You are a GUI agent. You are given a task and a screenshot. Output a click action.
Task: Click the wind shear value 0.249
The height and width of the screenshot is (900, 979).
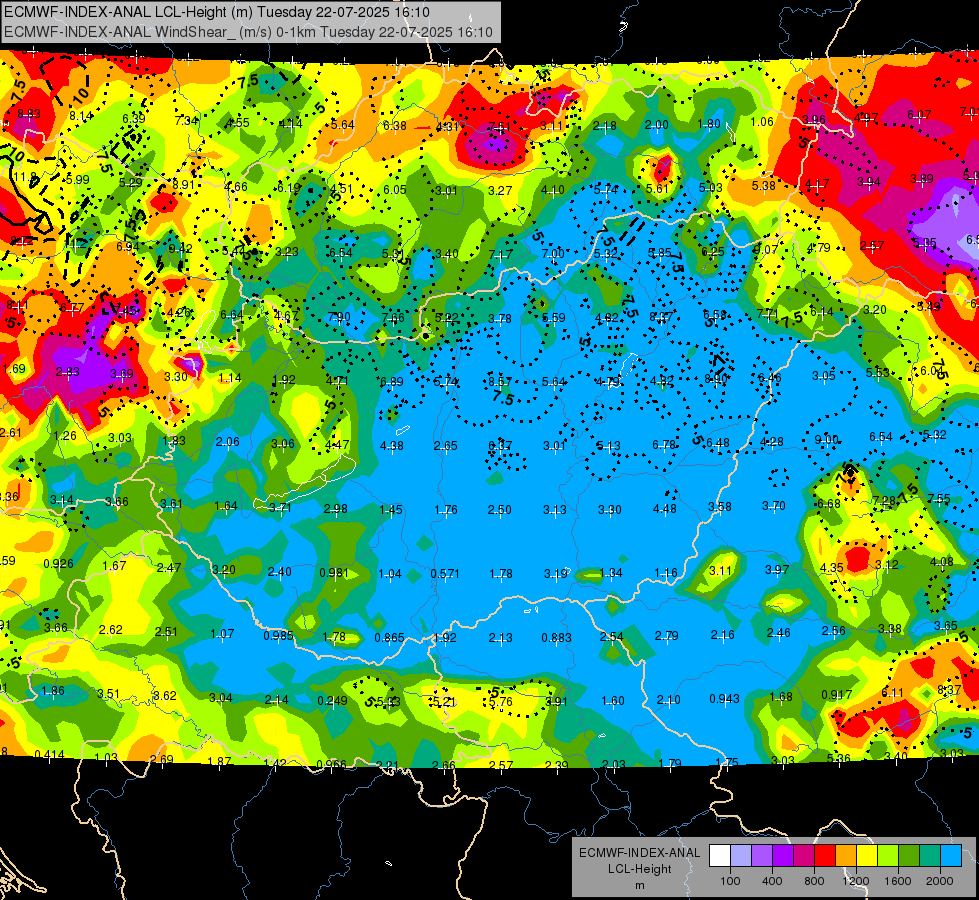(x=332, y=701)
